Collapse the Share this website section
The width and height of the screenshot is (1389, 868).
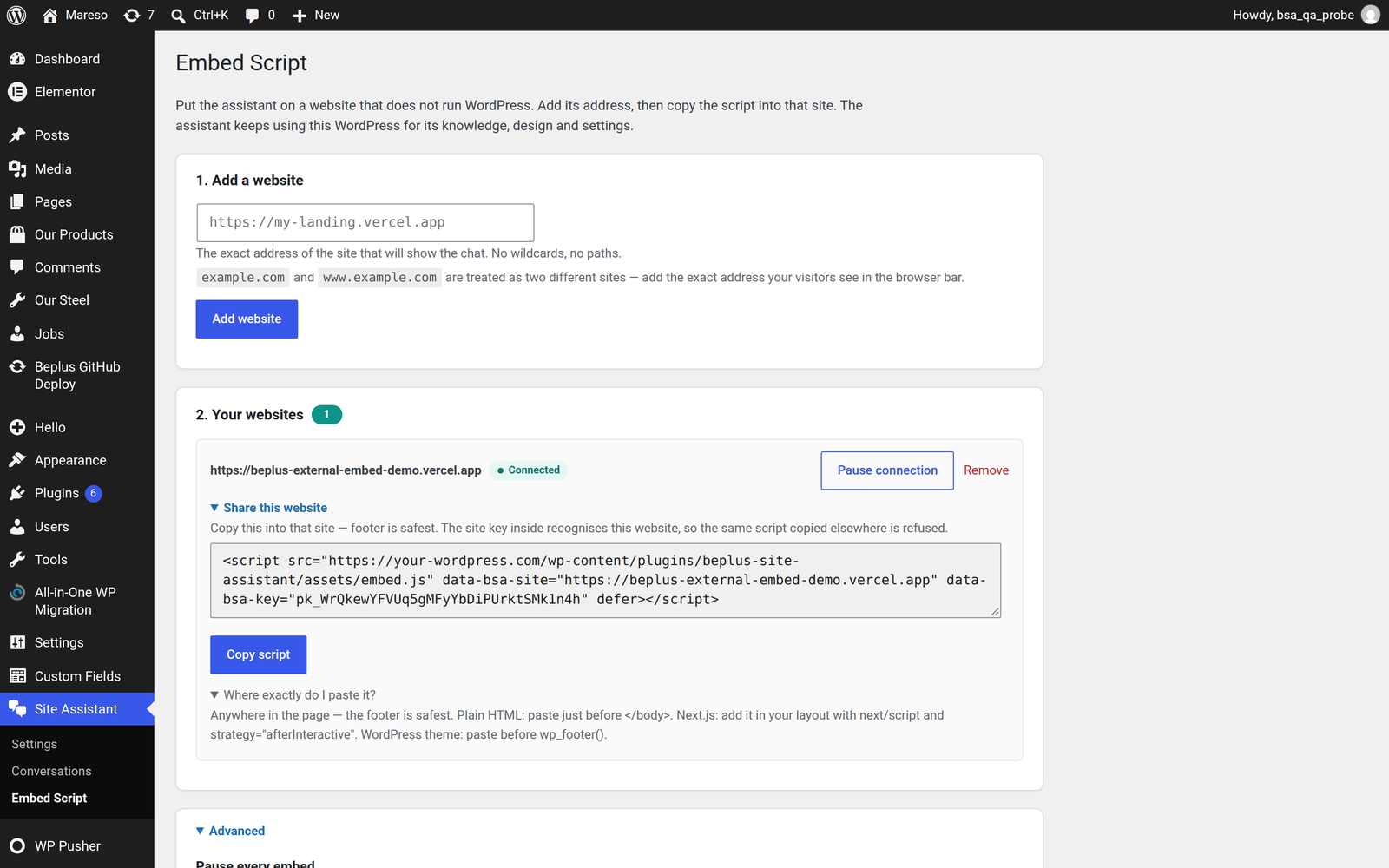pos(269,508)
